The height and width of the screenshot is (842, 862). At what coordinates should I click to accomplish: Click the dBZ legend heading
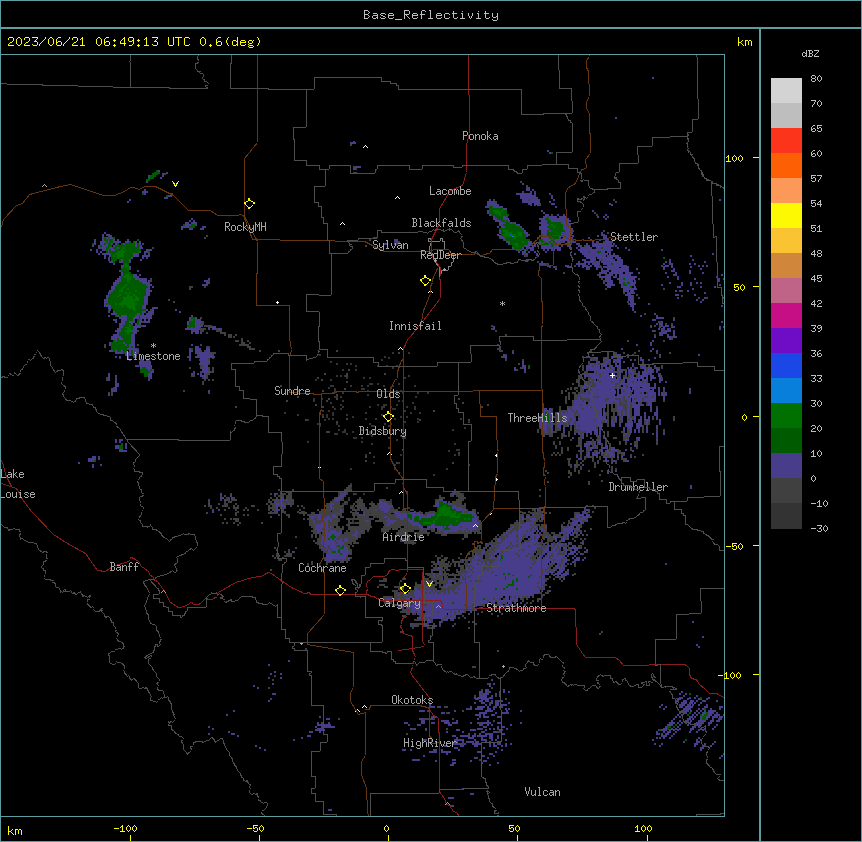[810, 54]
